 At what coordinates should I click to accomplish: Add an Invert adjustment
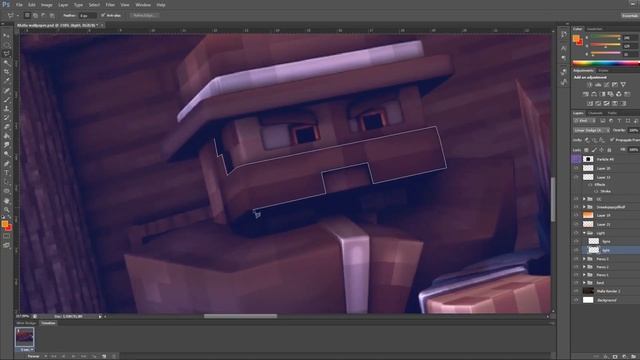coord(590,103)
